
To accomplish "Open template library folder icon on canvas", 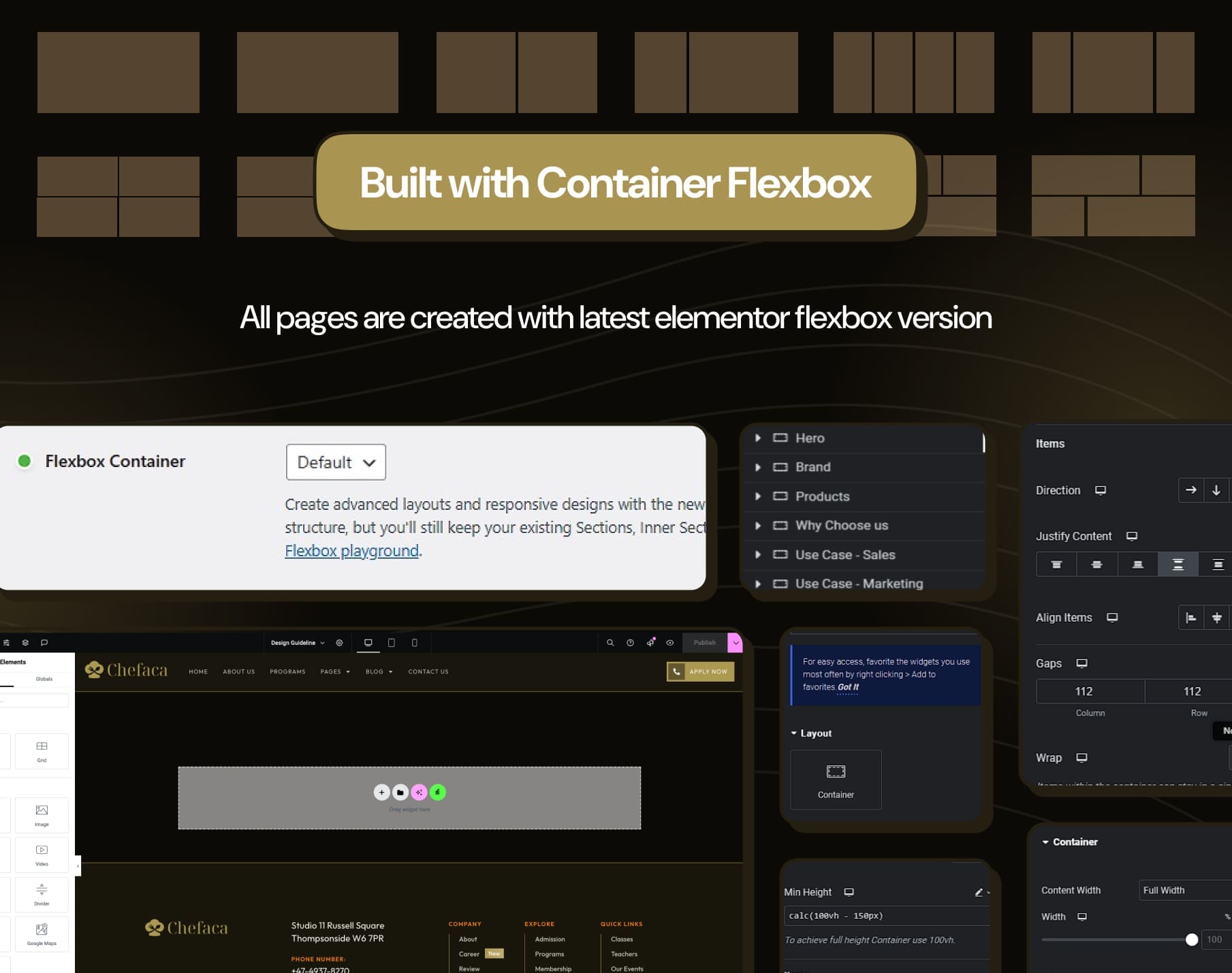I will tap(400, 793).
